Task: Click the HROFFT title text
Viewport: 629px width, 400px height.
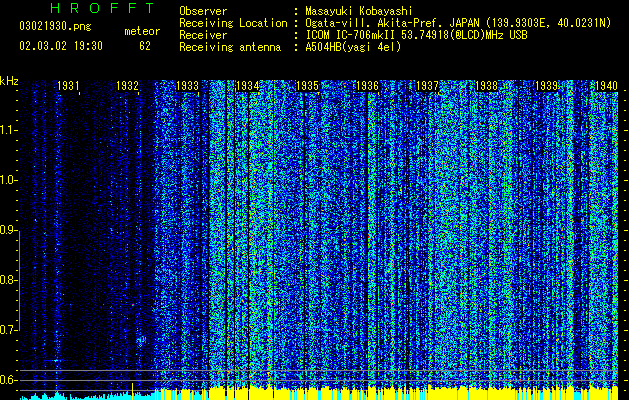Action: point(102,8)
